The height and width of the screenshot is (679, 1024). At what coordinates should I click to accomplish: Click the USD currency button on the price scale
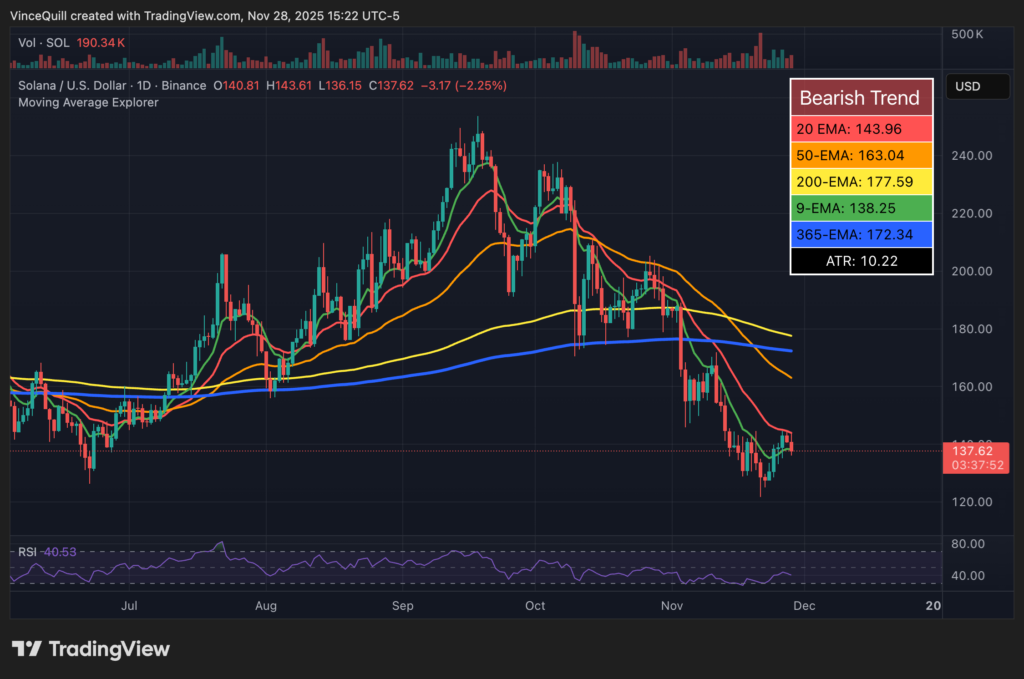[x=977, y=86]
